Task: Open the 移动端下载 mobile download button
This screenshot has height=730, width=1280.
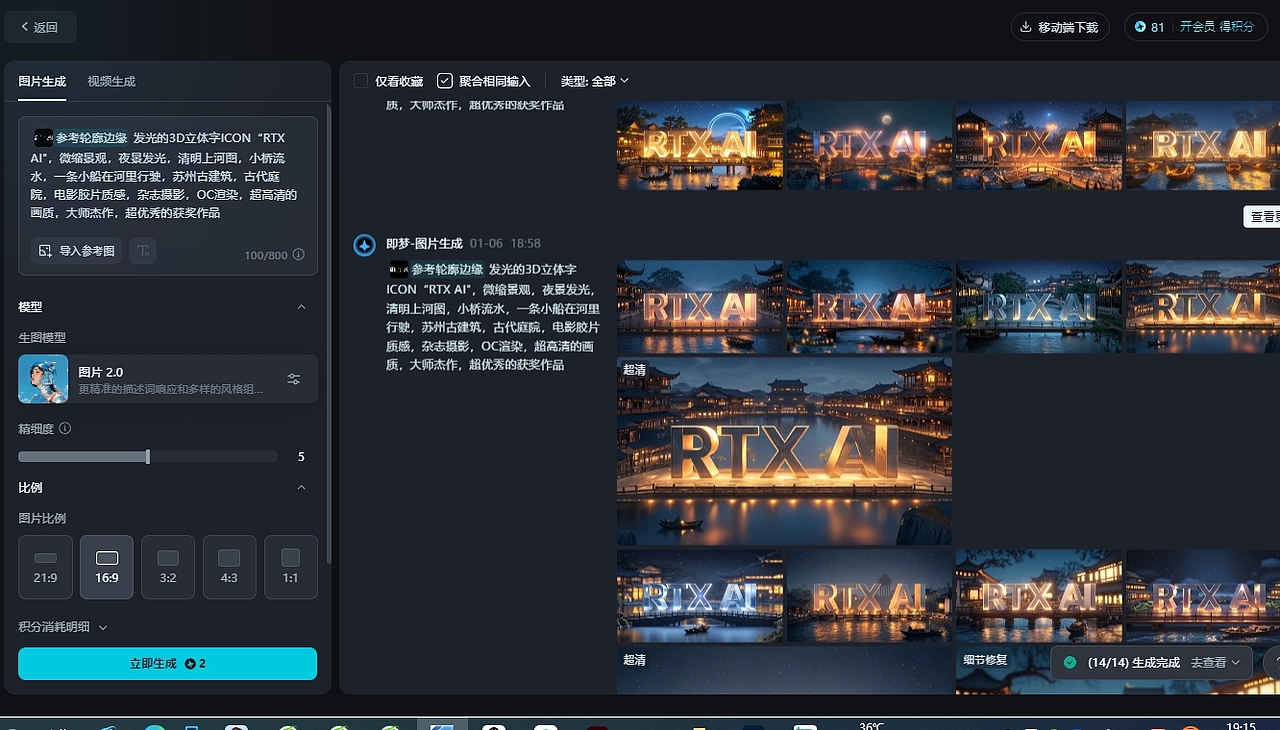Action: point(1060,27)
